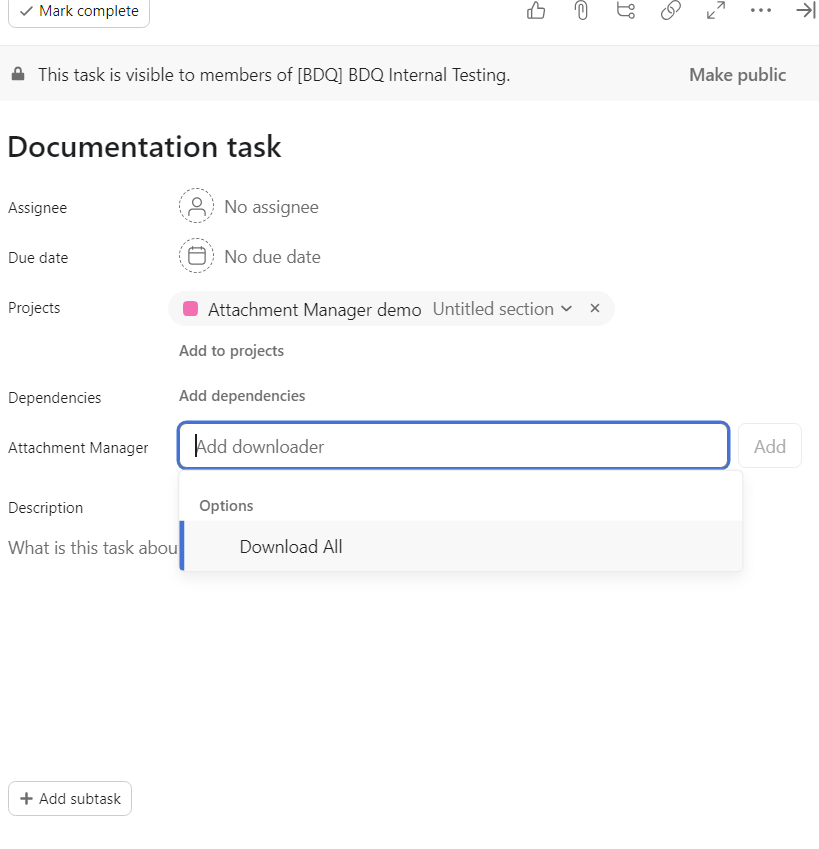Click the thumbs up like icon

click(536, 11)
